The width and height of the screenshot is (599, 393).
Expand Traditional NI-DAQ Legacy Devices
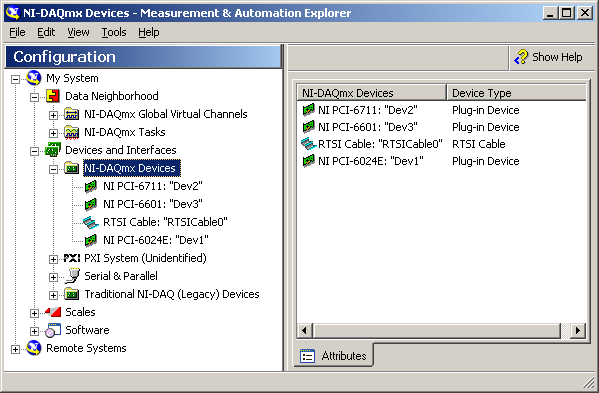(53, 295)
